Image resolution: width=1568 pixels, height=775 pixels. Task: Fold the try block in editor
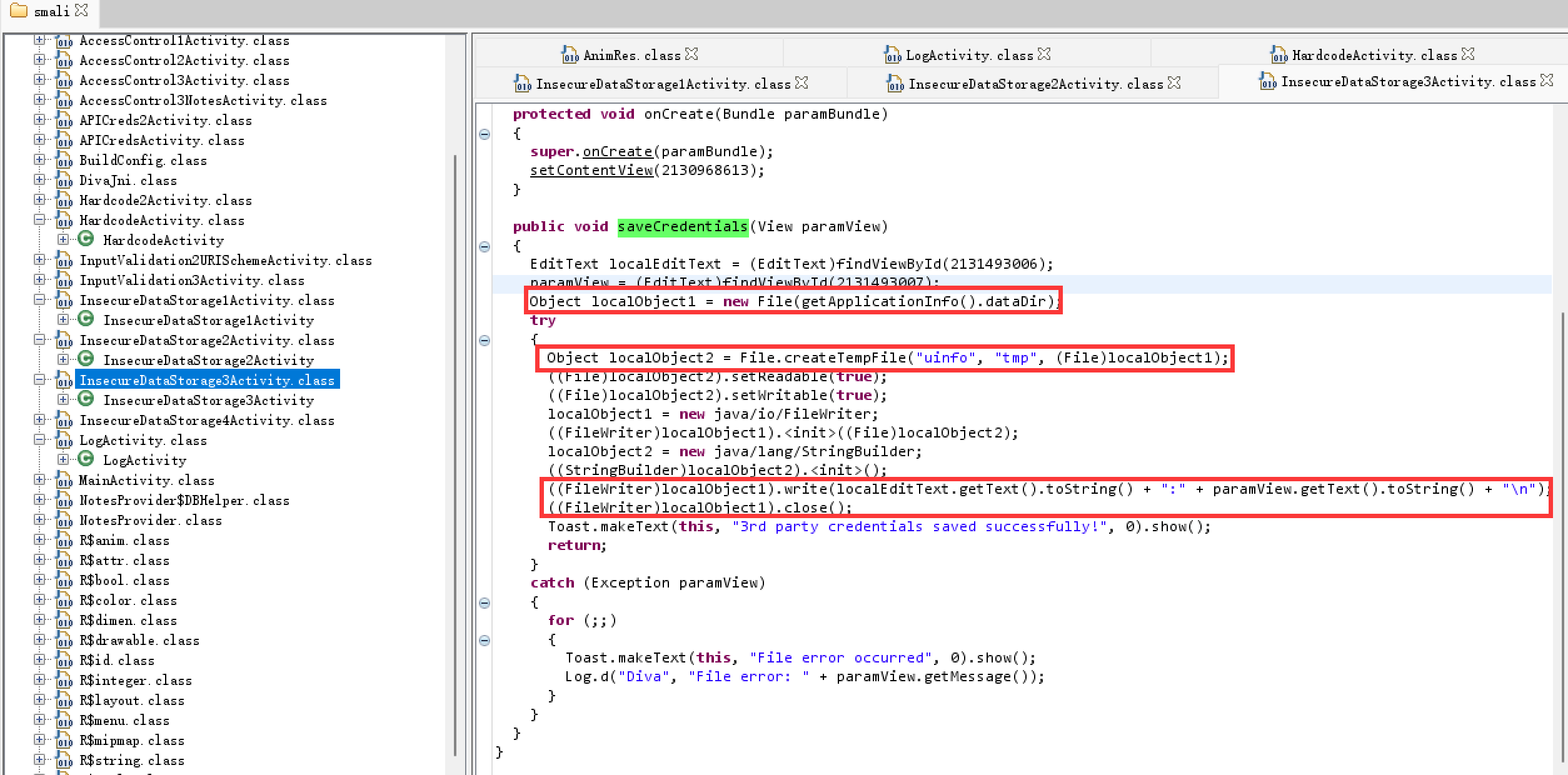tap(485, 340)
